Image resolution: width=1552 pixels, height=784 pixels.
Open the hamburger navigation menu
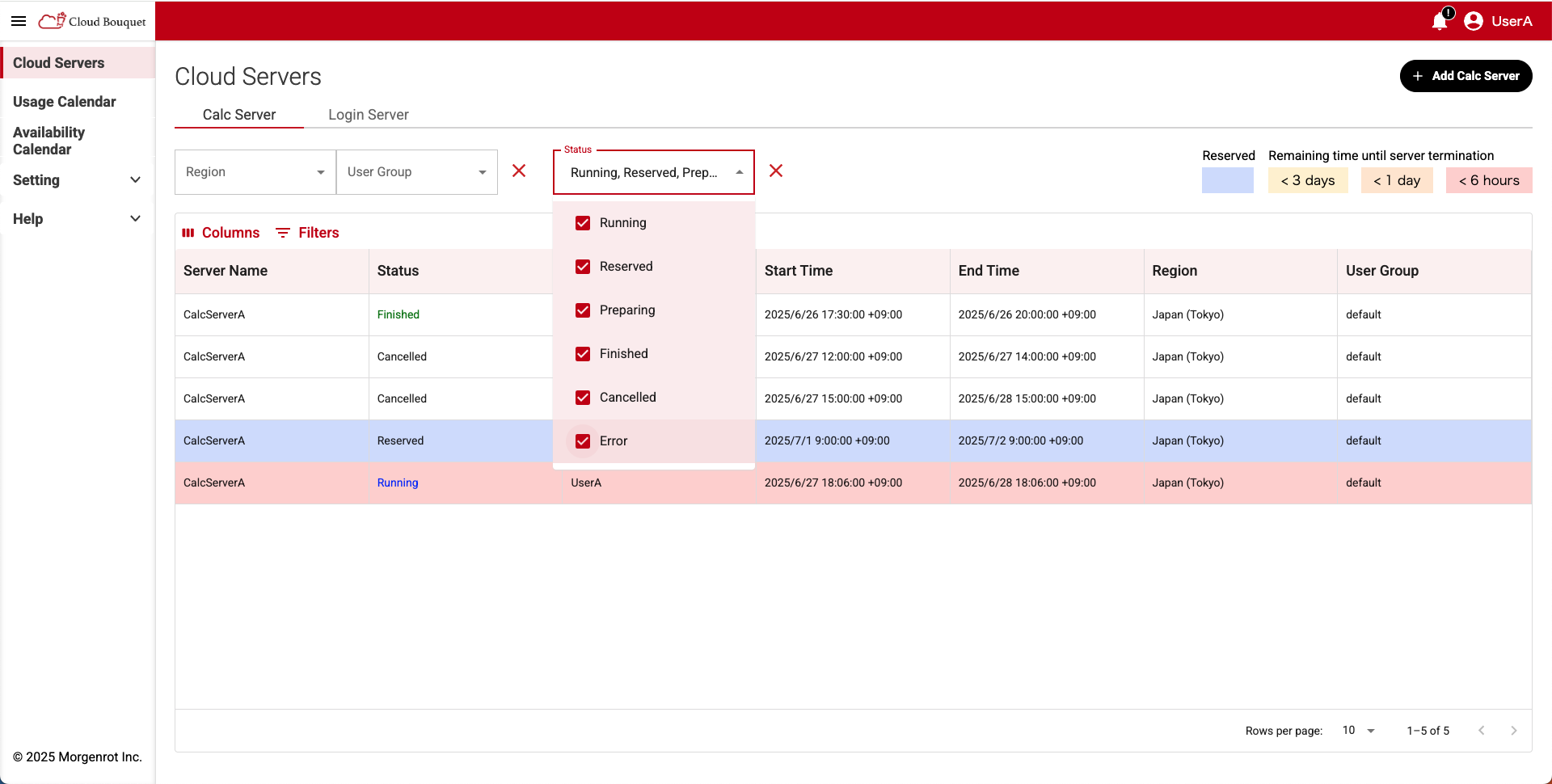click(18, 21)
